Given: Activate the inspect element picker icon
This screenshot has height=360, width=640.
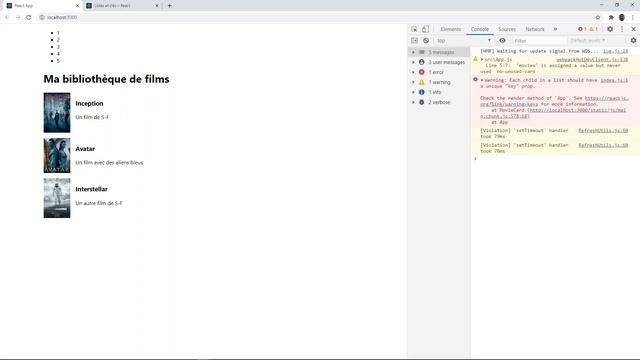Looking at the screenshot, I should coord(414,29).
